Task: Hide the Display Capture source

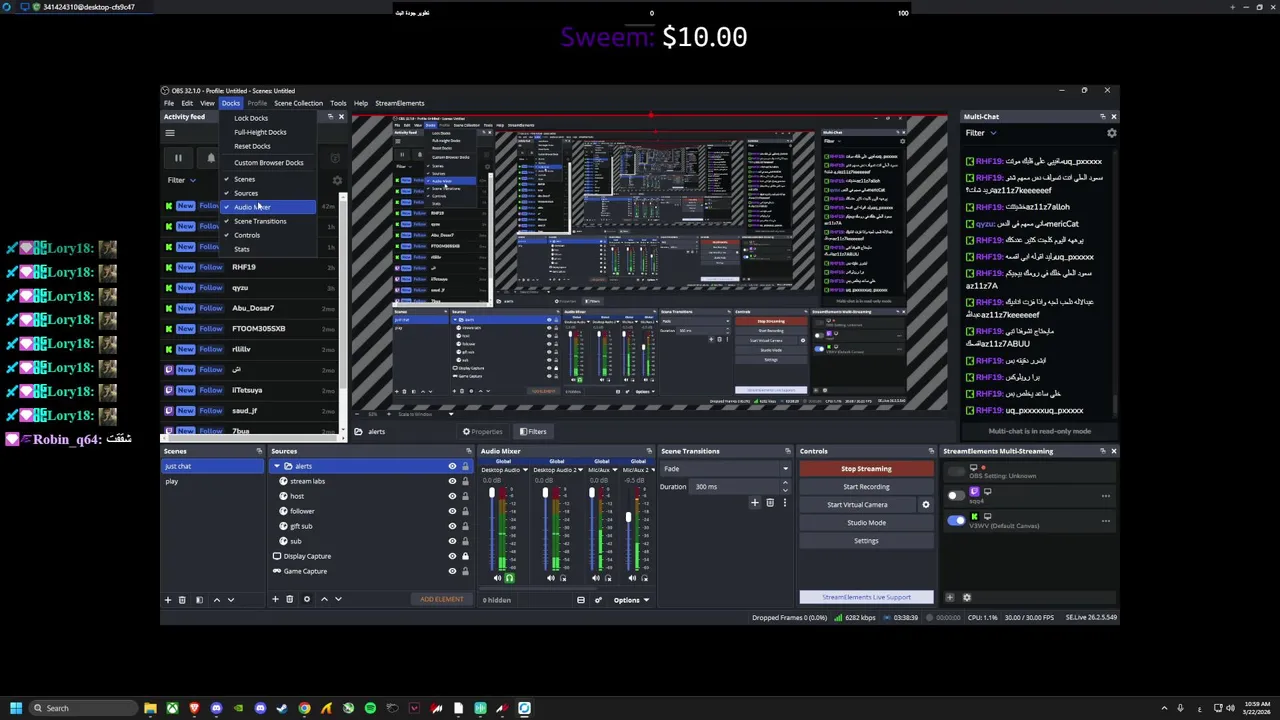Action: click(x=452, y=556)
